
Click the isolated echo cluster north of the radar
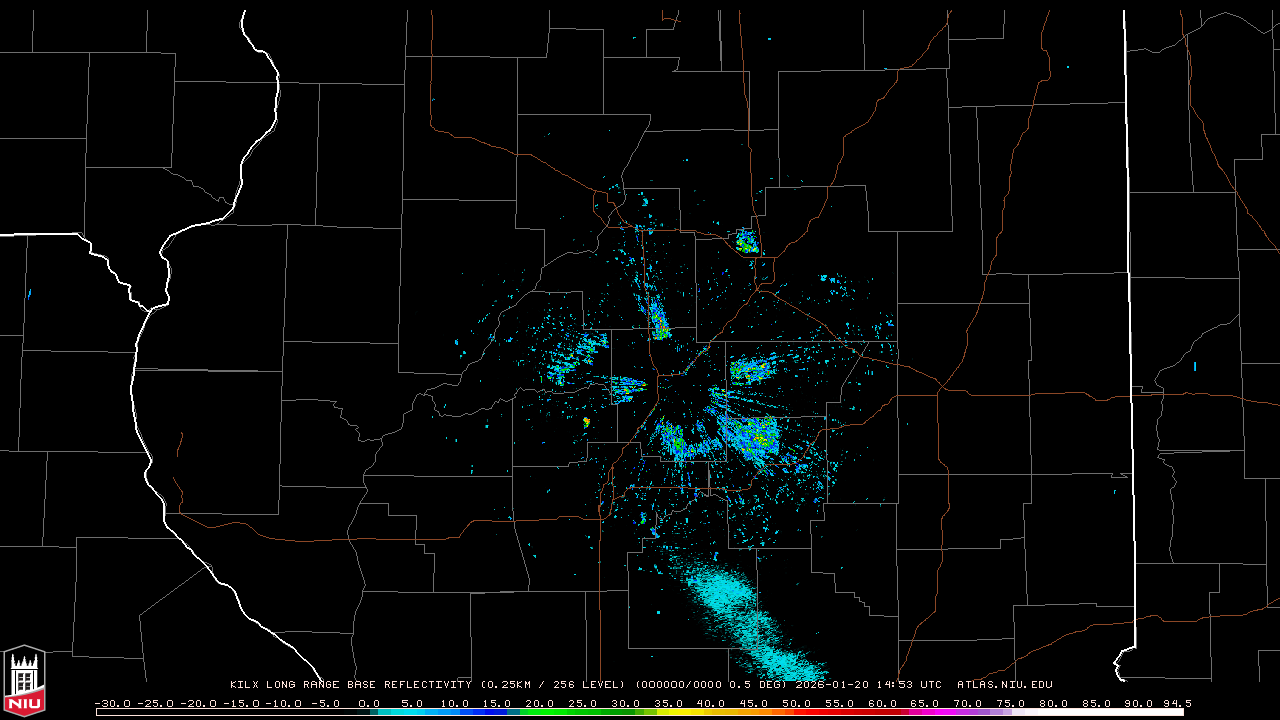pyautogui.click(x=746, y=241)
